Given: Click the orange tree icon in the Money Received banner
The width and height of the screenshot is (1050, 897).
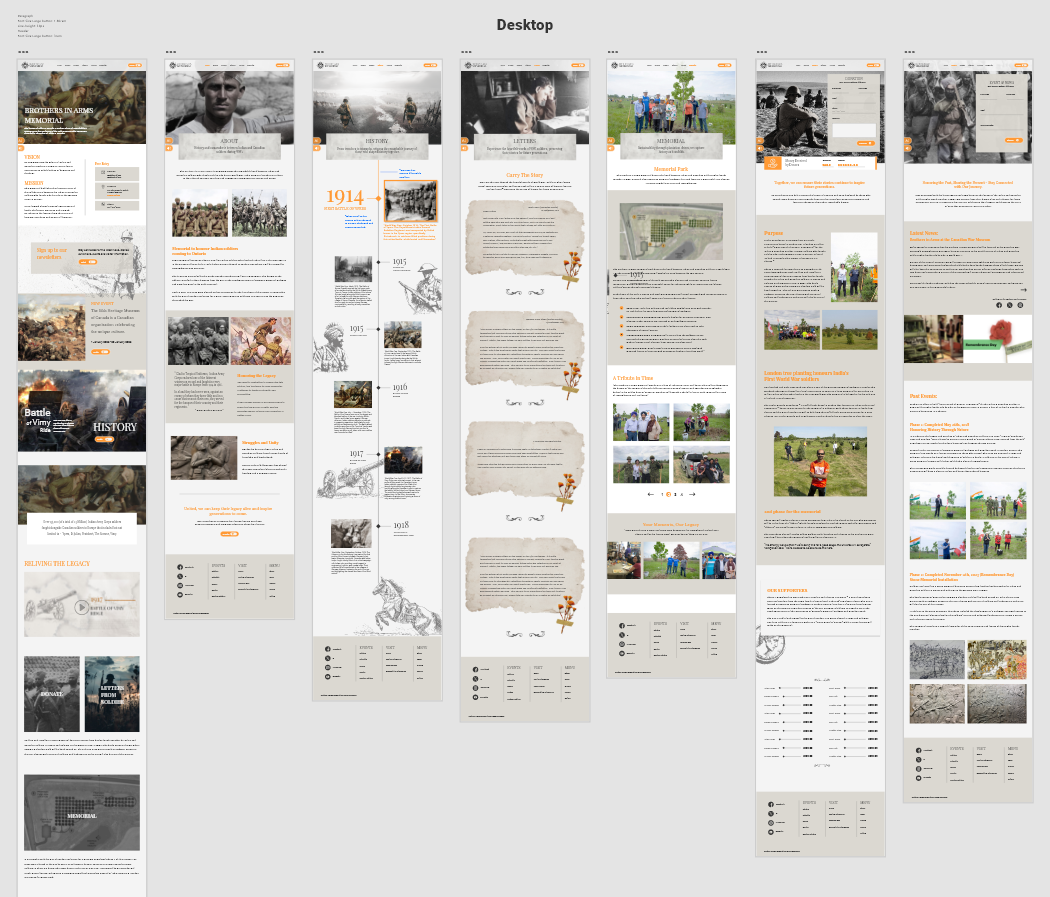Looking at the screenshot, I should (773, 162).
